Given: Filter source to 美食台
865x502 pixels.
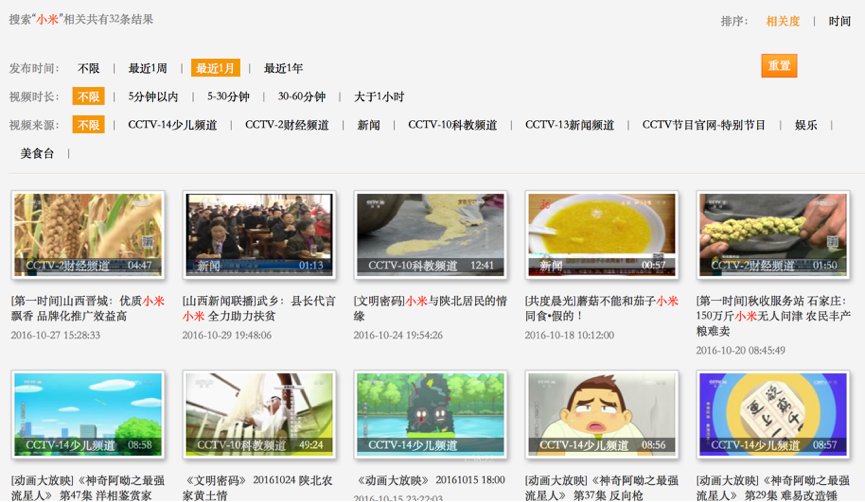Looking at the screenshot, I should point(37,153).
